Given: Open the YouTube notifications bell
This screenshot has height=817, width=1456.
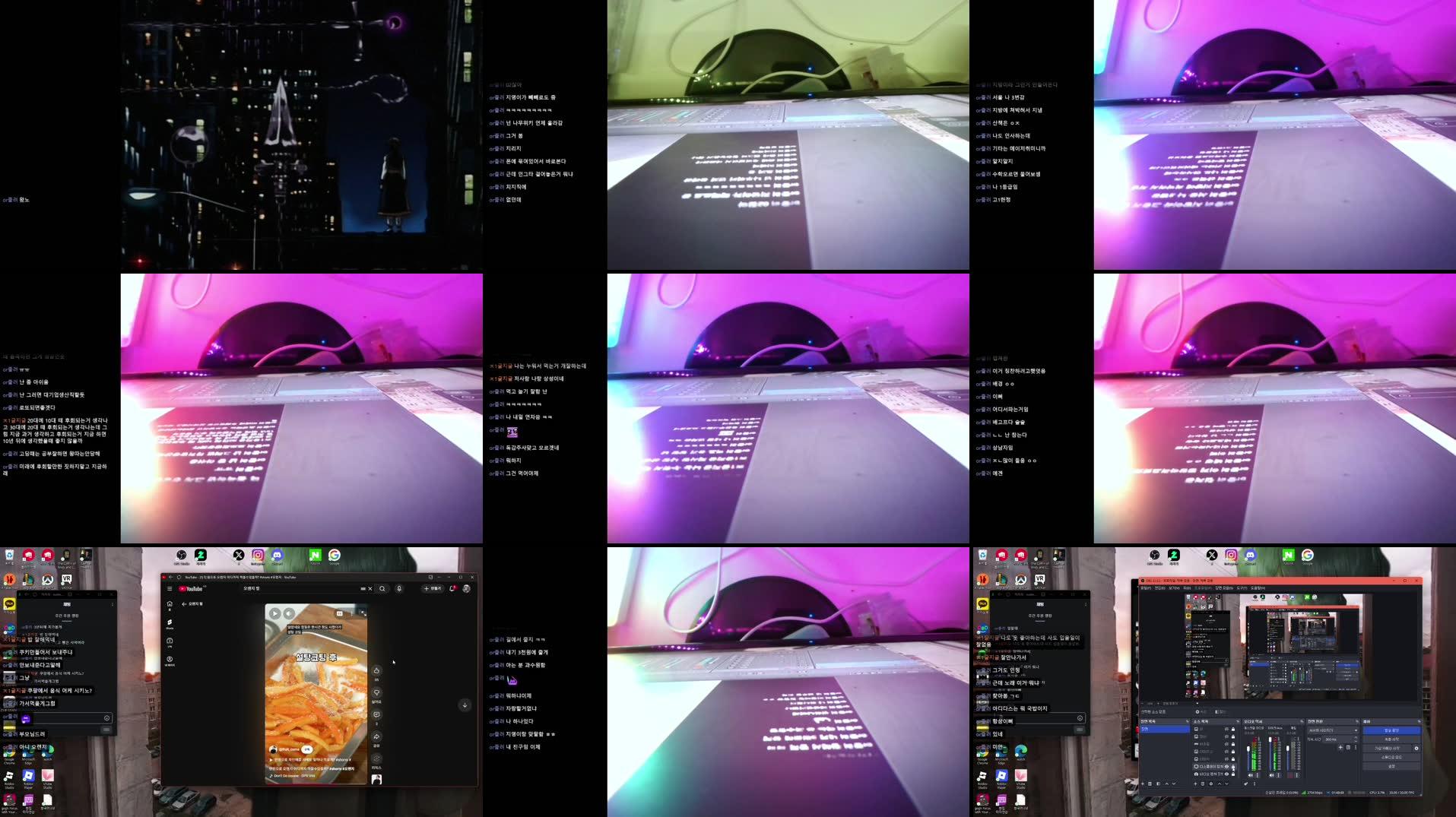Looking at the screenshot, I should (451, 589).
